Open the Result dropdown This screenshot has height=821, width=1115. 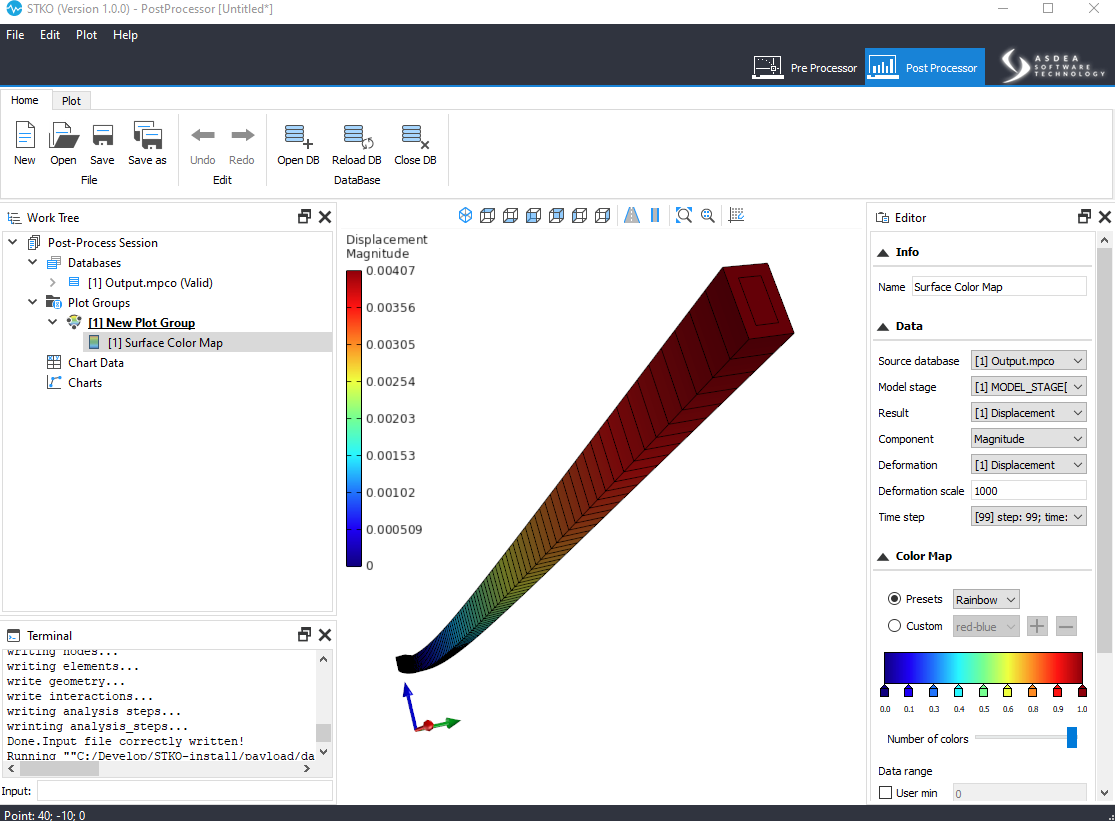[x=1028, y=413]
